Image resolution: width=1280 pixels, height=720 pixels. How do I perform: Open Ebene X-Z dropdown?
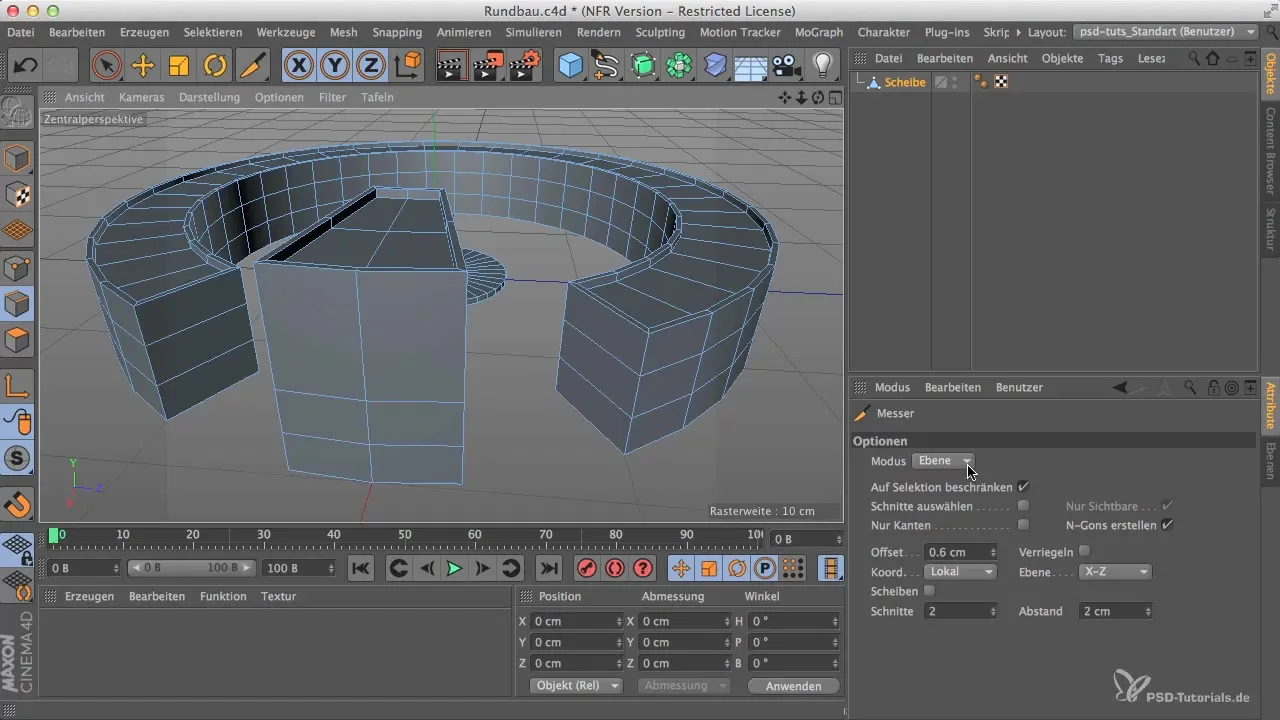pos(1115,572)
